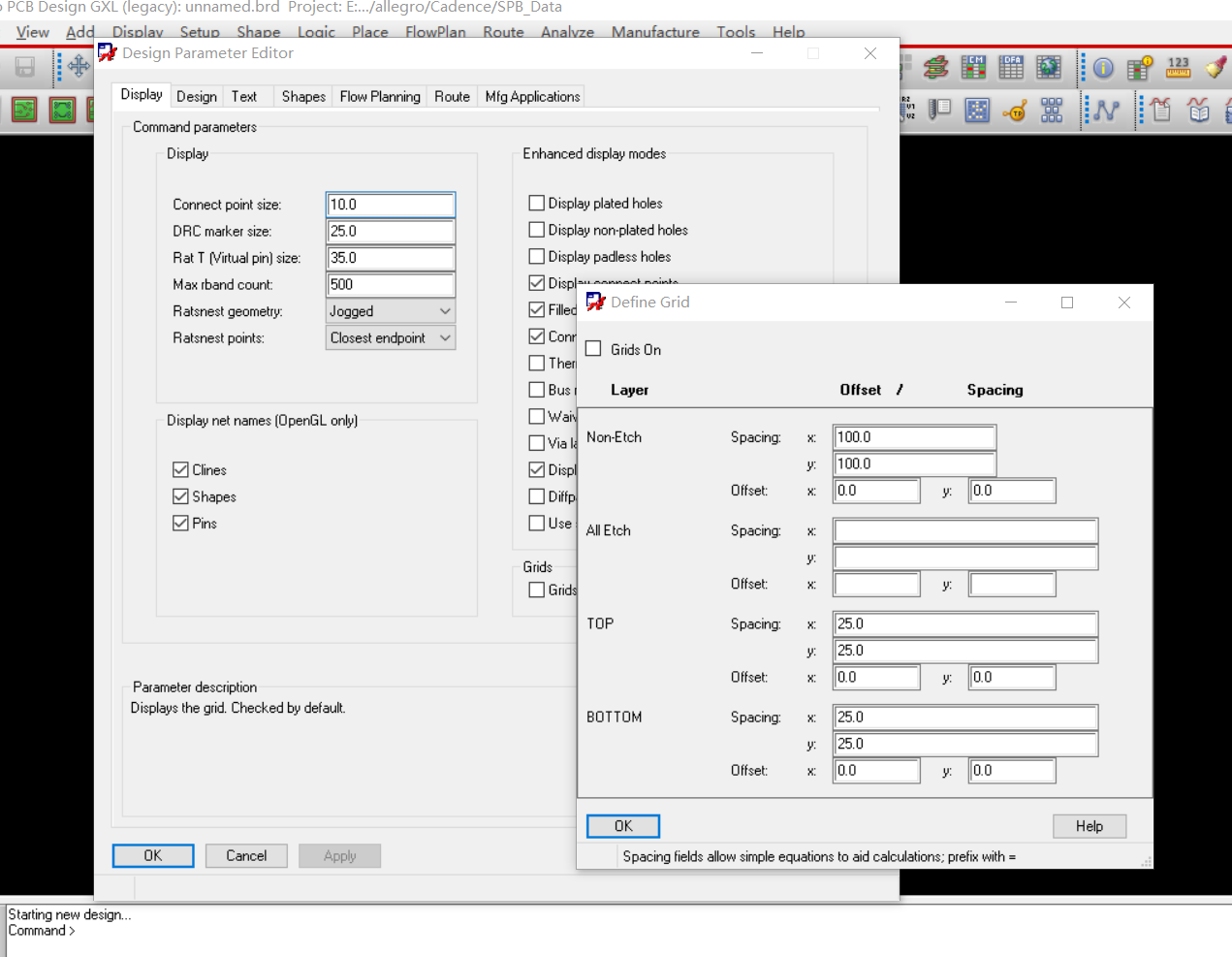Enable the Grids On checkbox

594,349
